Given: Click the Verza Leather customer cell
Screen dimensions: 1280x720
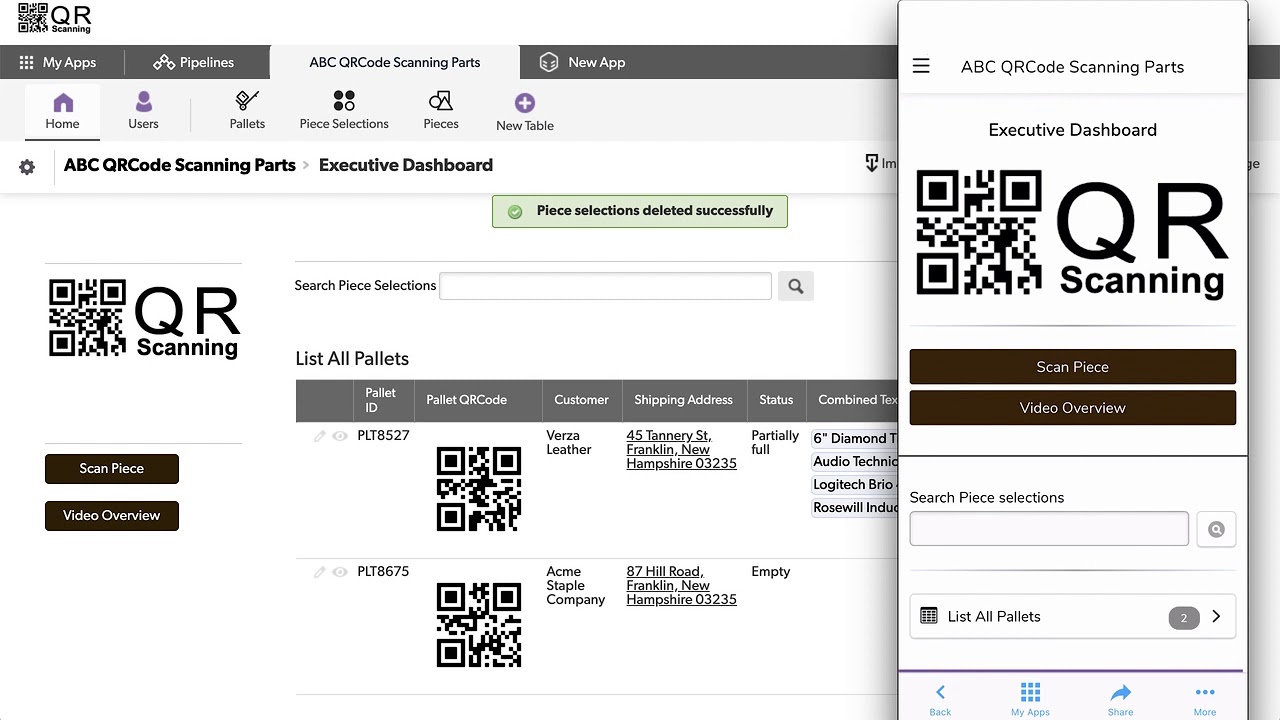Looking at the screenshot, I should (x=568, y=443).
